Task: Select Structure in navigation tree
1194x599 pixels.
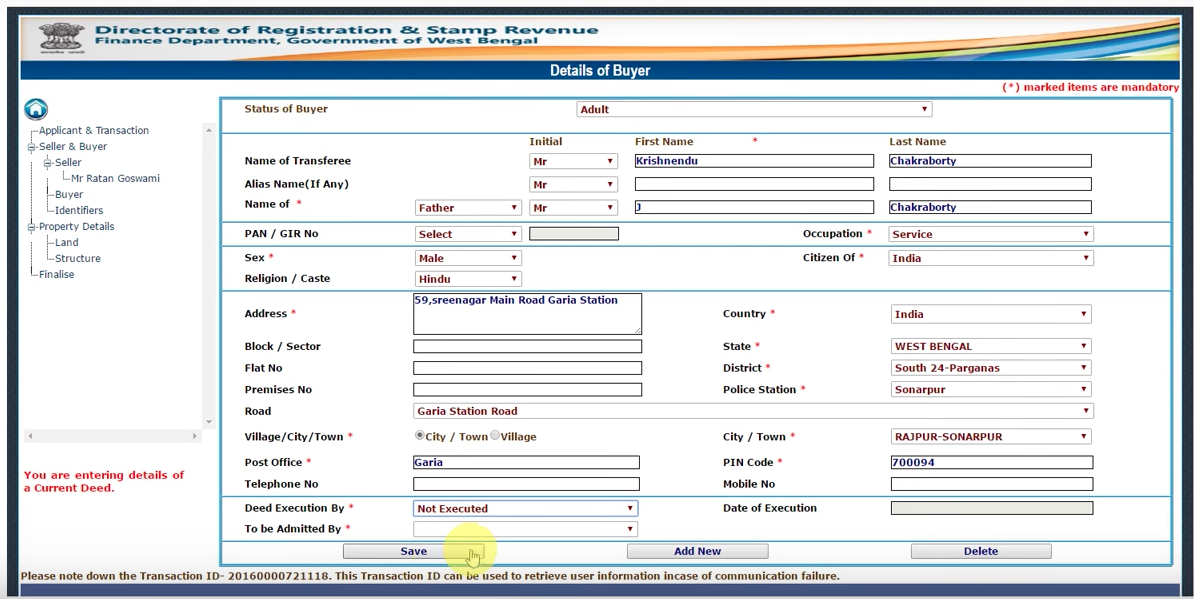Action: click(78, 258)
